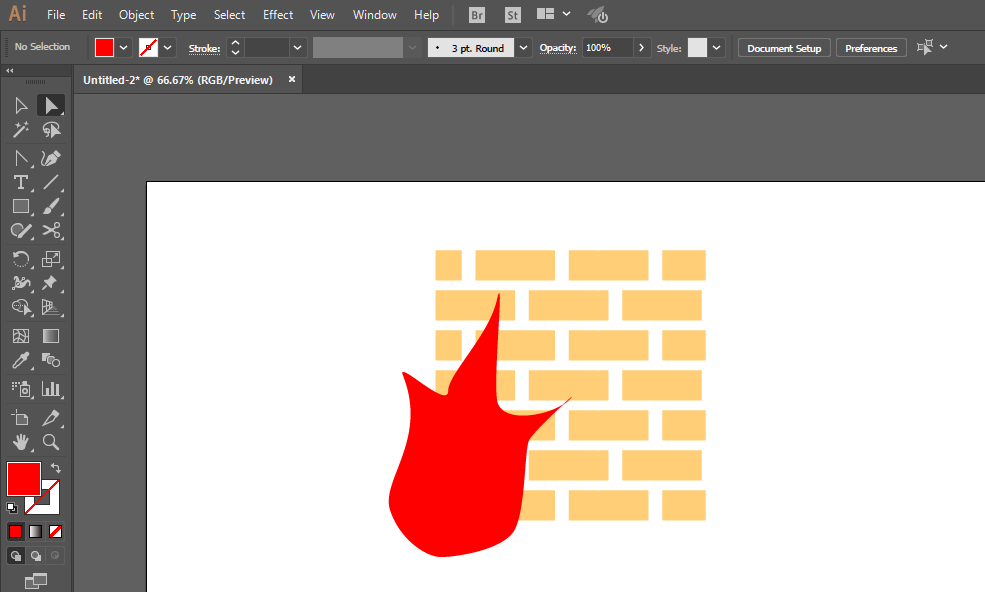
Task: Enable Draw Inside mode
Action: tap(55, 556)
